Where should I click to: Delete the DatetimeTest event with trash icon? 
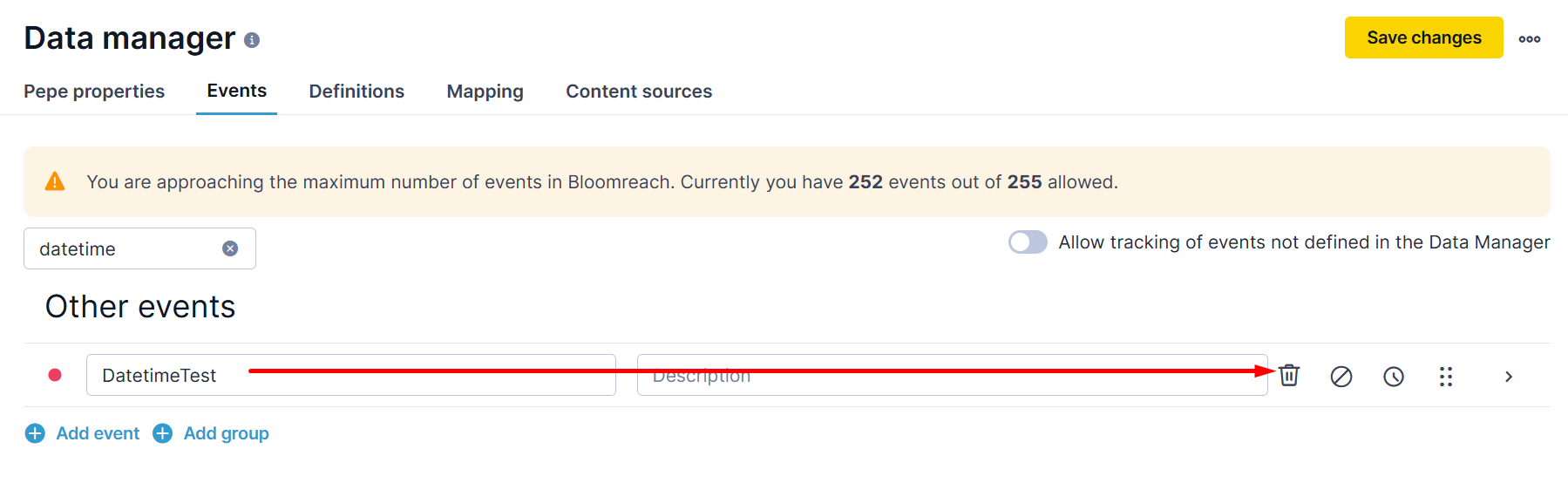1289,376
